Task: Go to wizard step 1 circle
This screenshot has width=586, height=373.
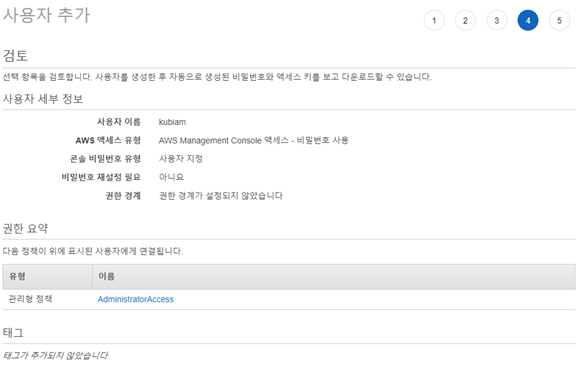Action: pos(434,20)
